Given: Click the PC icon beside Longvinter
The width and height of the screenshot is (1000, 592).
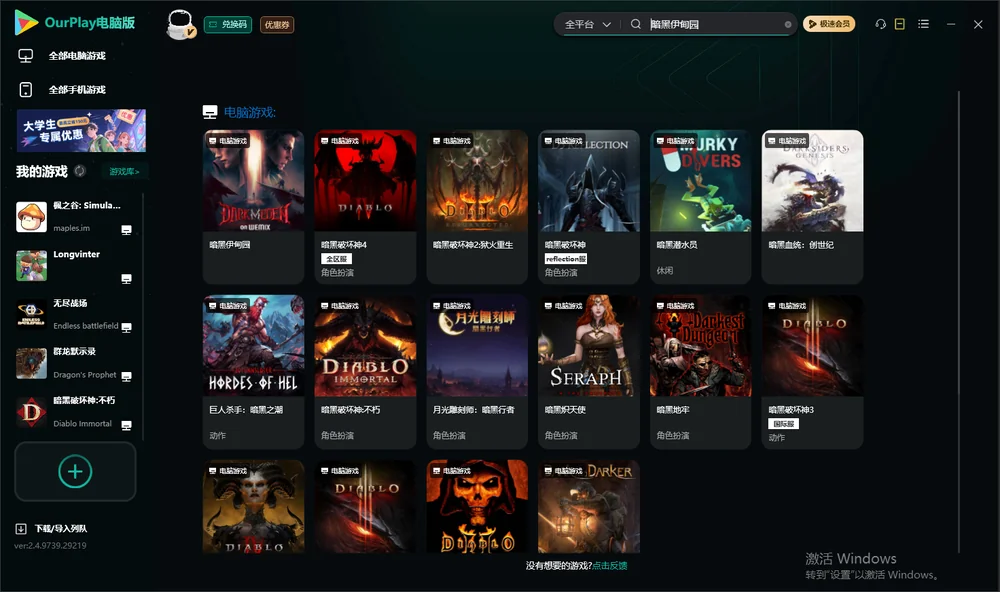Looking at the screenshot, I should pyautogui.click(x=126, y=279).
